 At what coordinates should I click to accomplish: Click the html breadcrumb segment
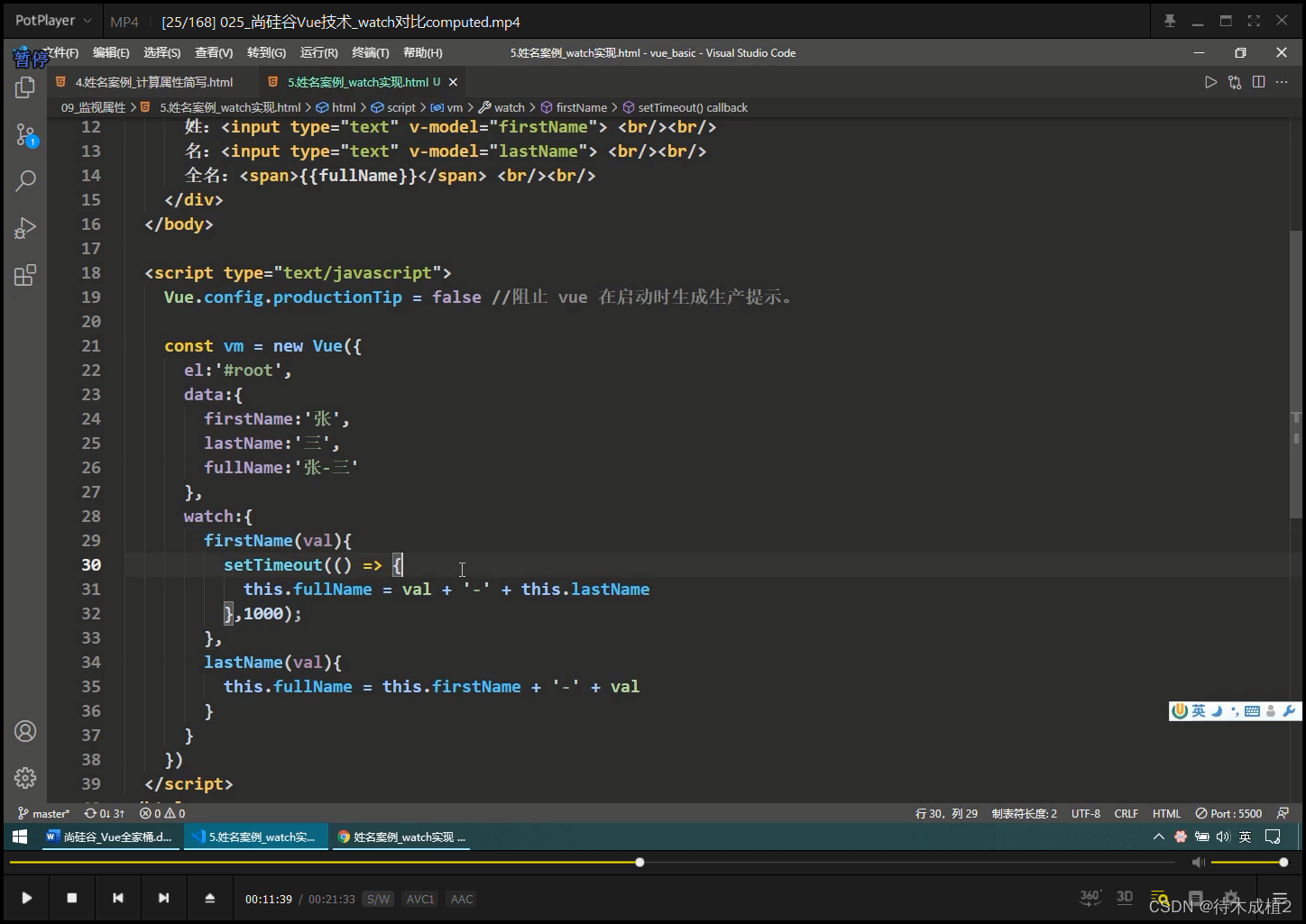[336, 107]
